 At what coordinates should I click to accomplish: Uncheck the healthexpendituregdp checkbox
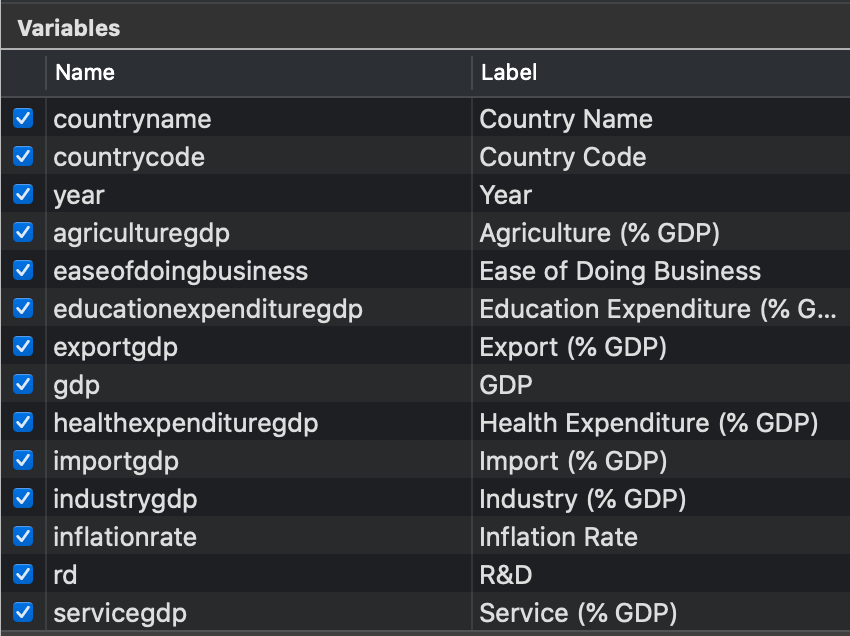pyautogui.click(x=22, y=422)
